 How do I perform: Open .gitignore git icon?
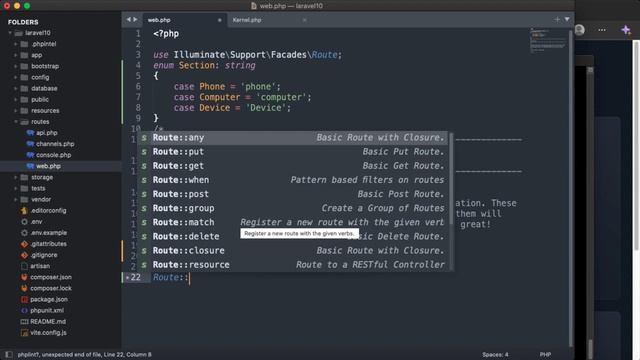click(x=24, y=255)
